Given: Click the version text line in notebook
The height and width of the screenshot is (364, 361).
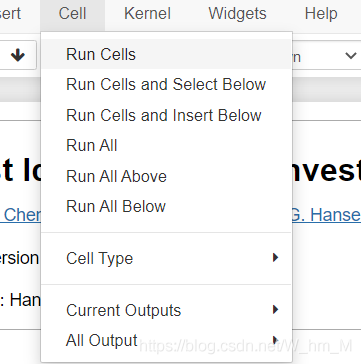Looking at the screenshot, I should pyautogui.click(x=19, y=258).
